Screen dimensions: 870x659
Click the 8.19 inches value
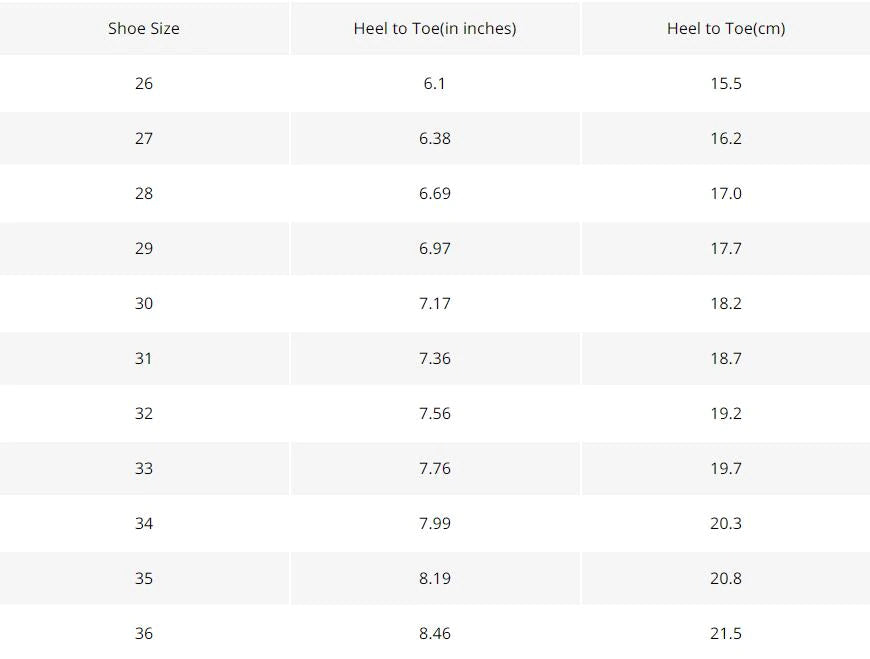point(435,578)
